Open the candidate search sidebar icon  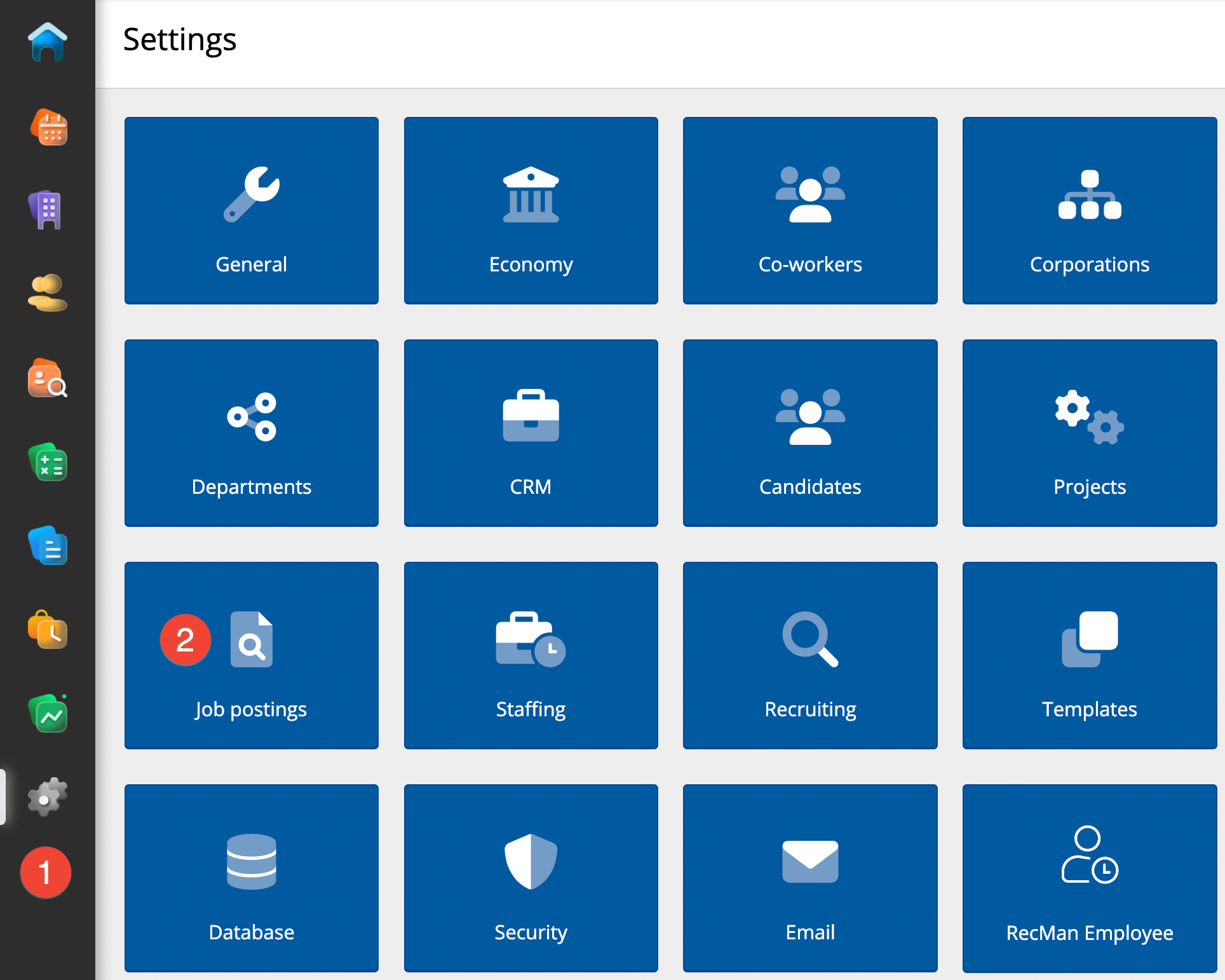48,378
